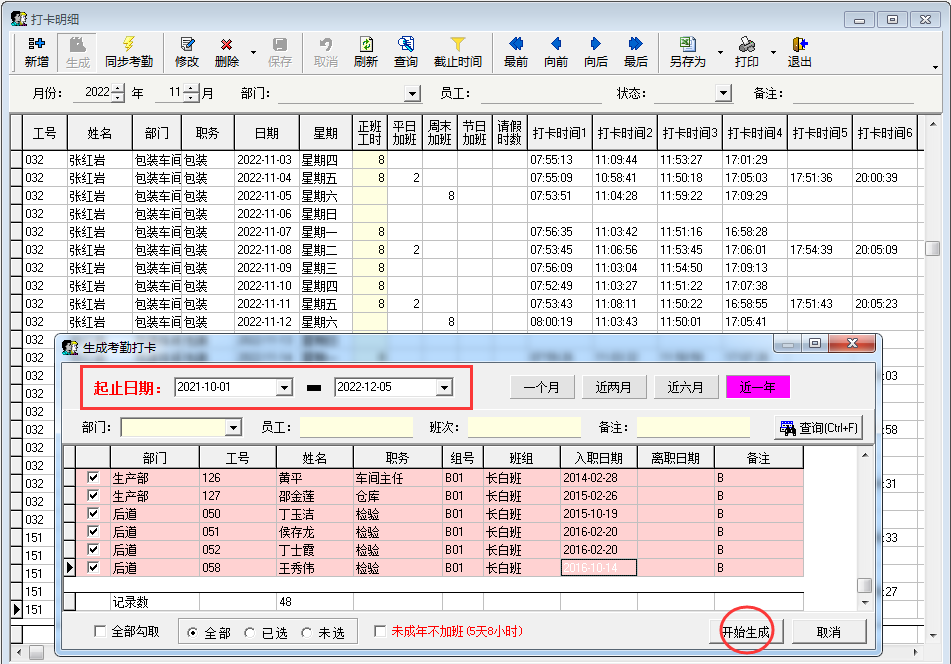
Task: Click the 退出 (exit) toolbar icon
Action: [799, 52]
